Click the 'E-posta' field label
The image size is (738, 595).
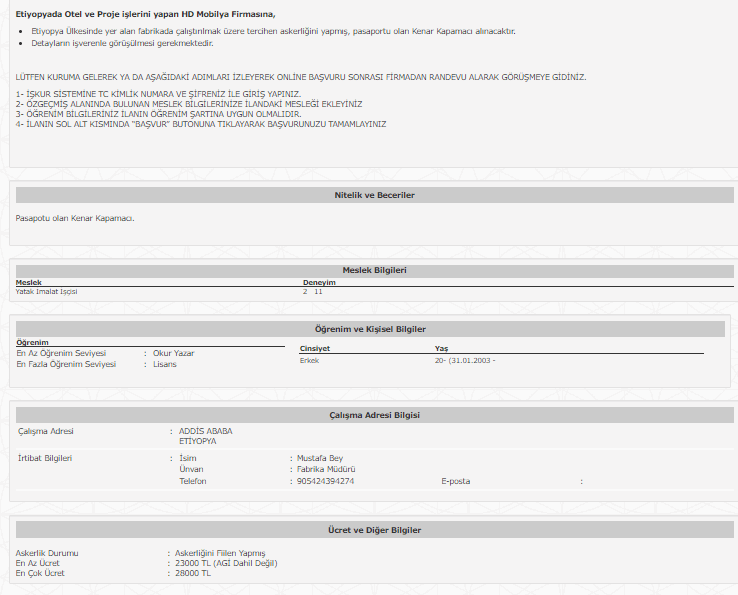point(455,481)
